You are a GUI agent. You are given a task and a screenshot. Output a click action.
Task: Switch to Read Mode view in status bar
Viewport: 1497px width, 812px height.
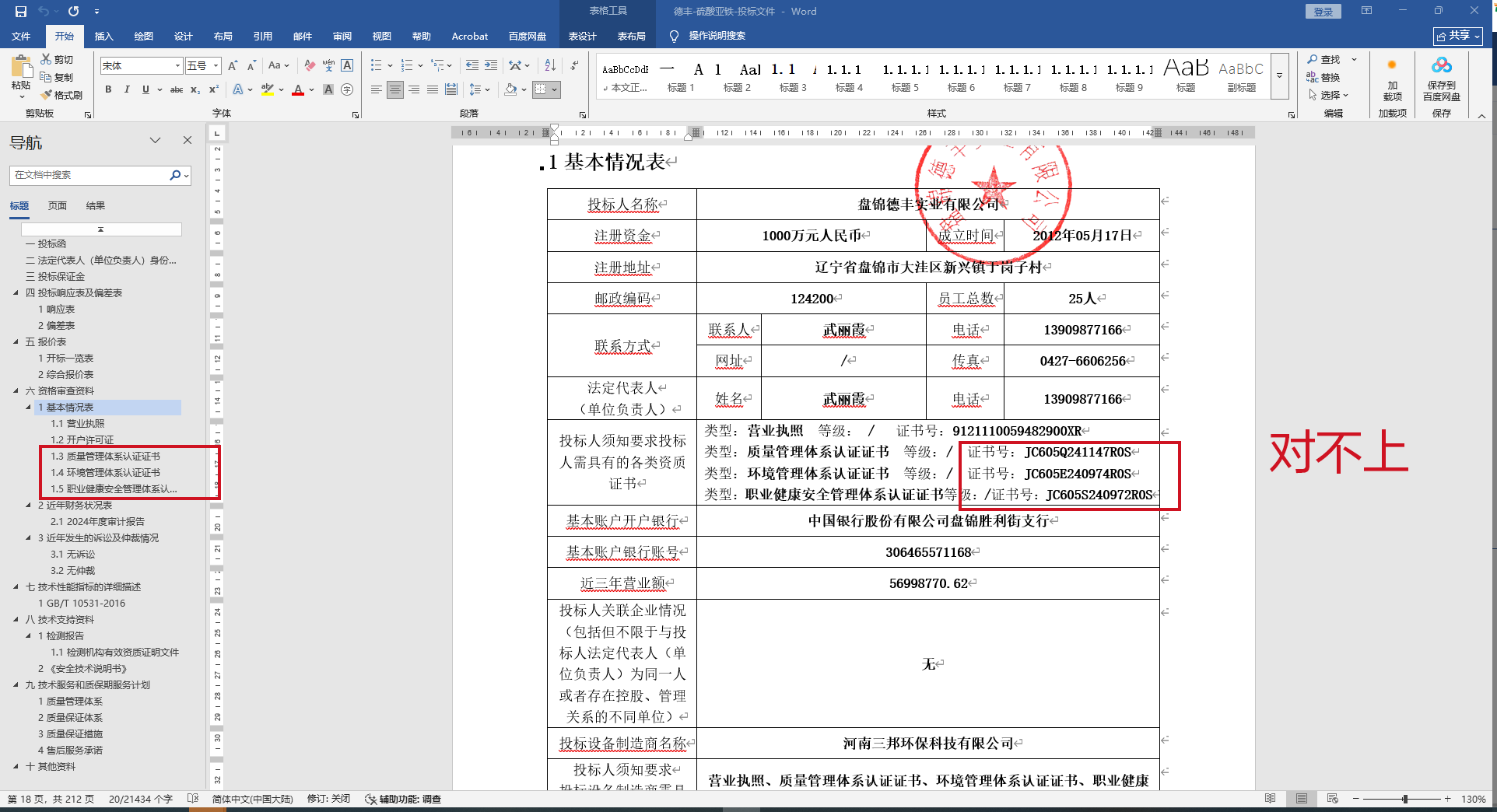[1271, 799]
